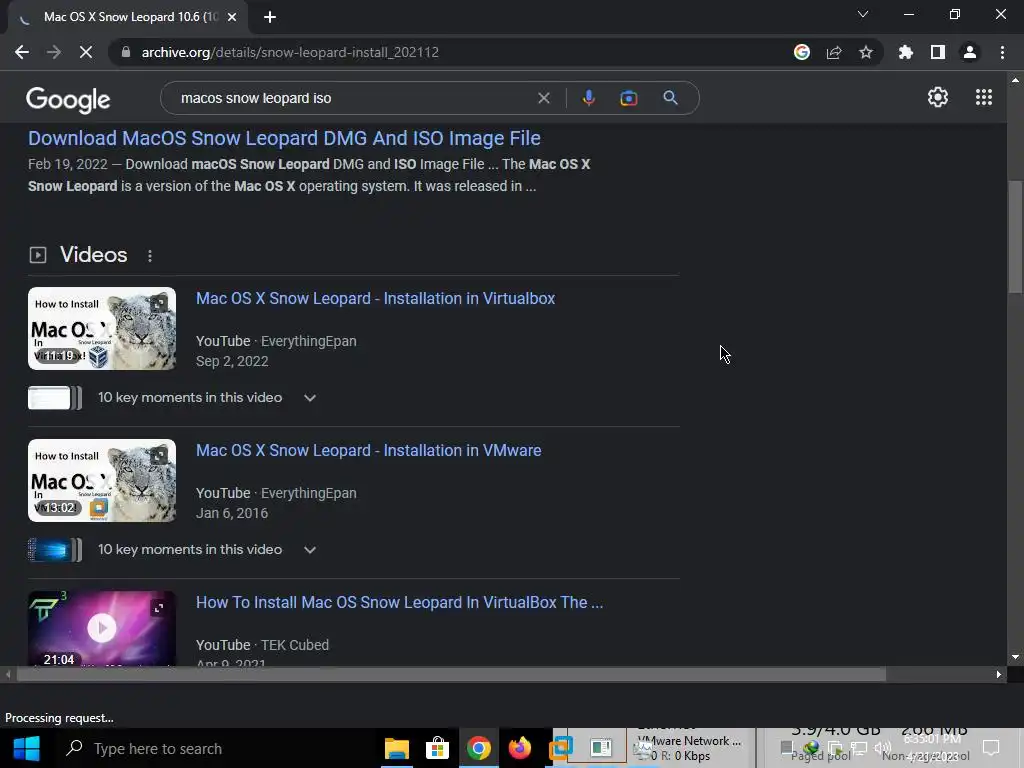Screen dimensions: 1024x768
Task: Switch to Chrome in the taskbar
Action: tap(478, 748)
